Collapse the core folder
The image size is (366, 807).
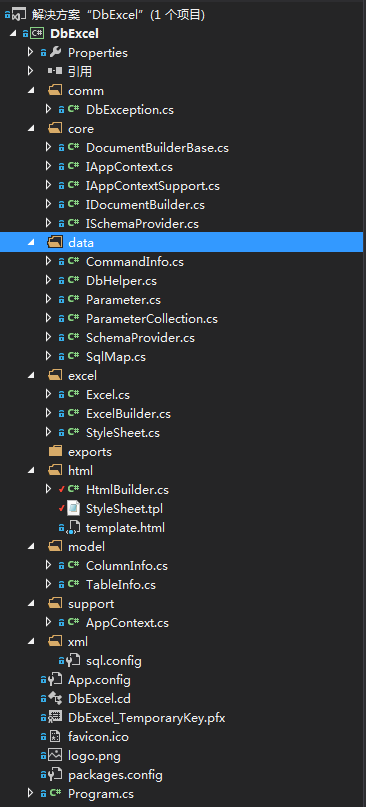[x=30, y=129]
